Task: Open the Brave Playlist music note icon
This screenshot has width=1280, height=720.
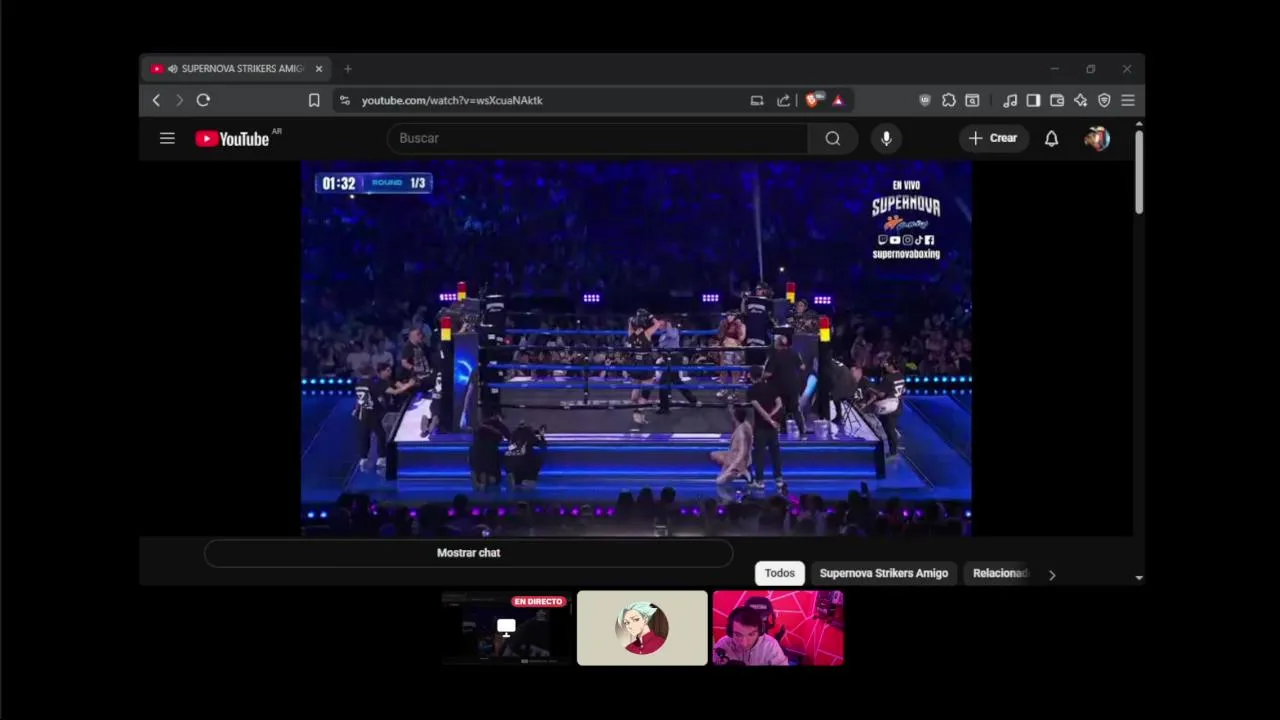Action: click(x=1010, y=100)
